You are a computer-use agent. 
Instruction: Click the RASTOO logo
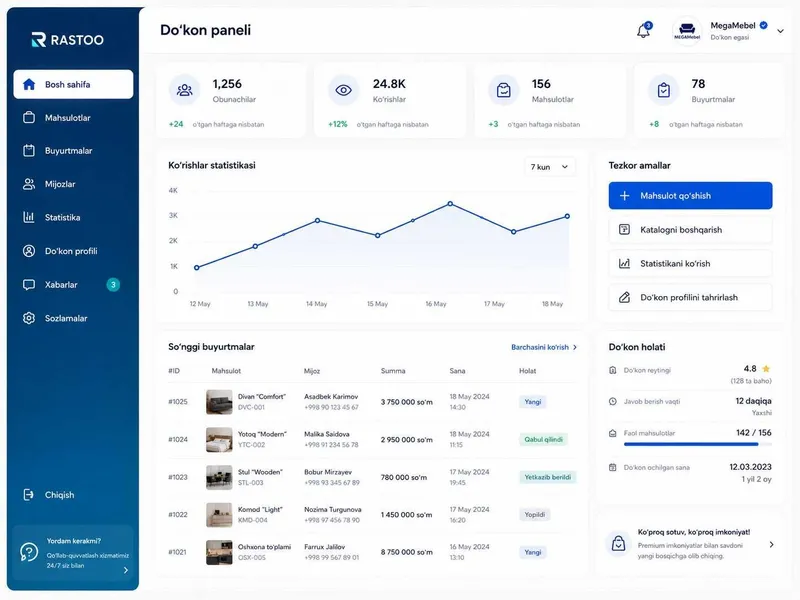tap(67, 40)
